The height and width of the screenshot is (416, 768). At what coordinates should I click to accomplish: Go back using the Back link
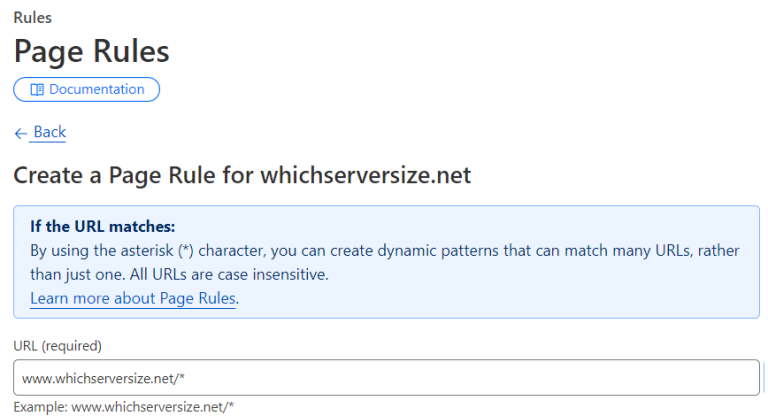pos(49,132)
